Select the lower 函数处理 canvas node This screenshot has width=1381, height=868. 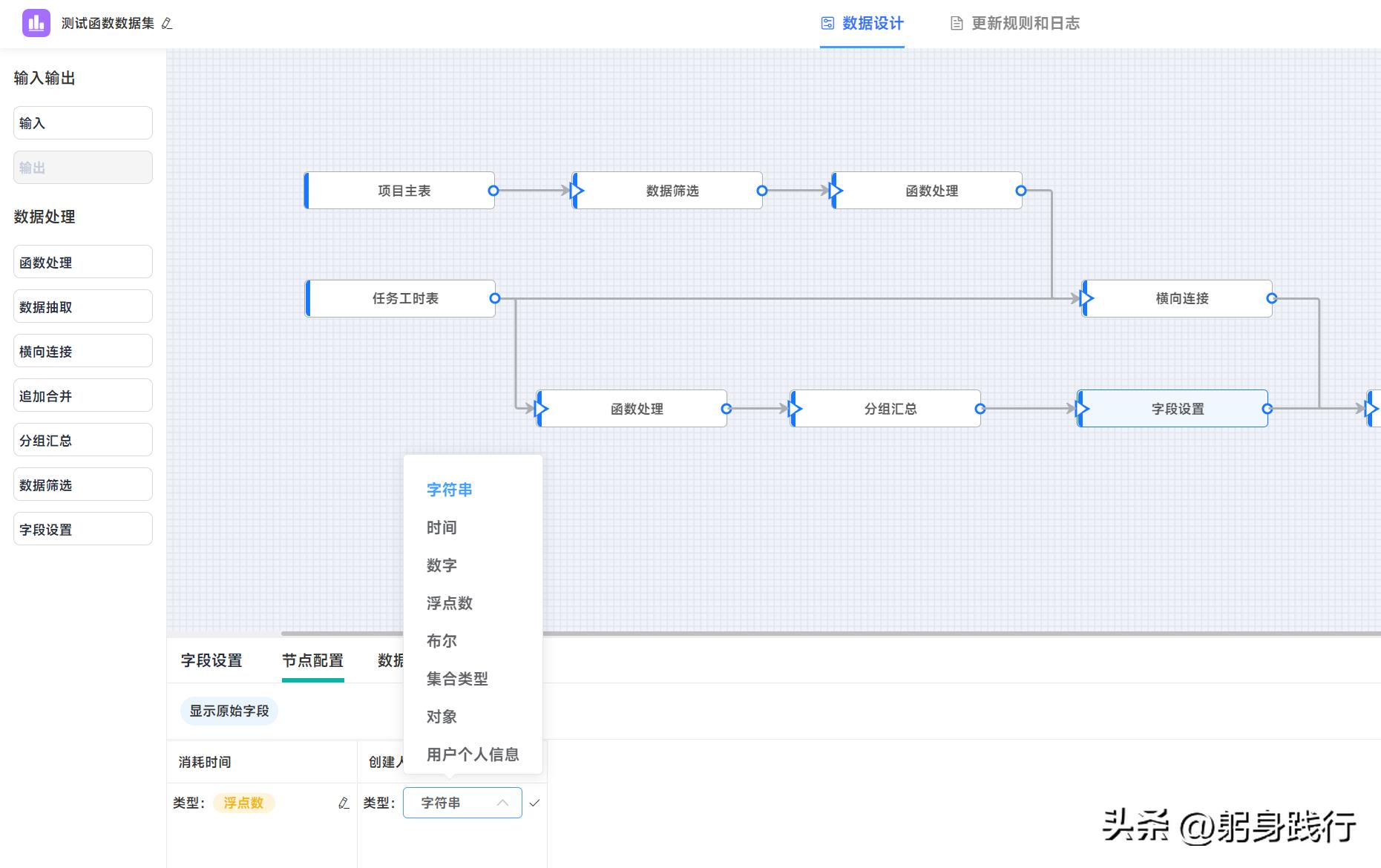[632, 408]
